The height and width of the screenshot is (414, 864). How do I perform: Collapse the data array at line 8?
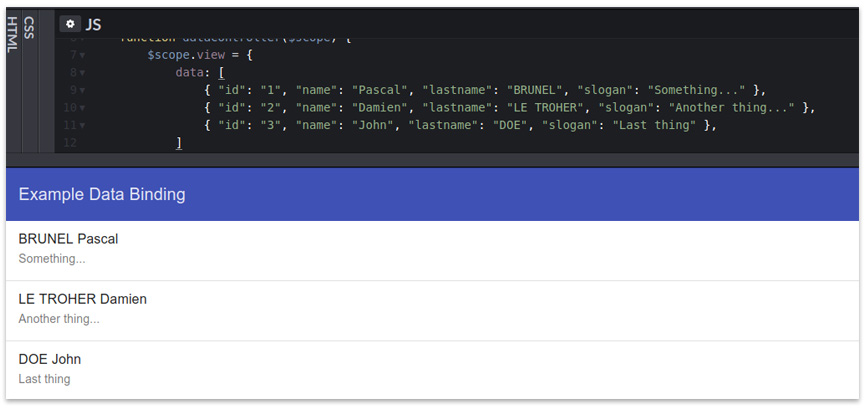point(82,73)
